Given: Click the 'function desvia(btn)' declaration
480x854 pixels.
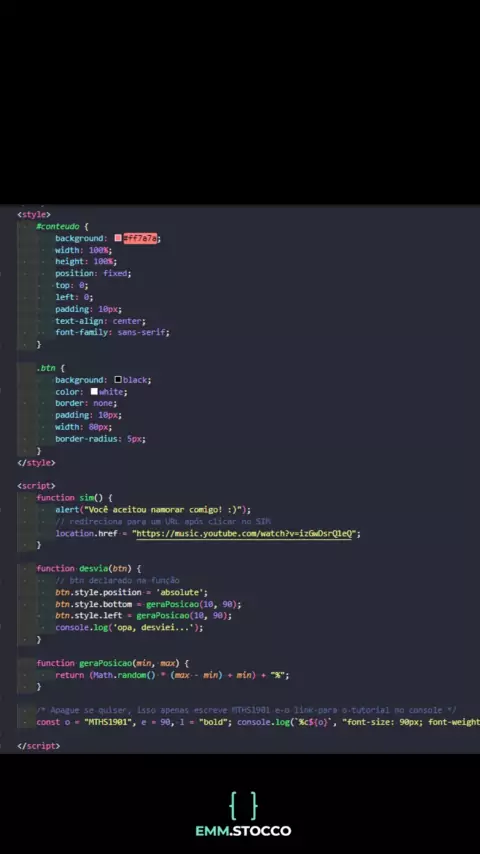Looking at the screenshot, I should pos(88,569).
